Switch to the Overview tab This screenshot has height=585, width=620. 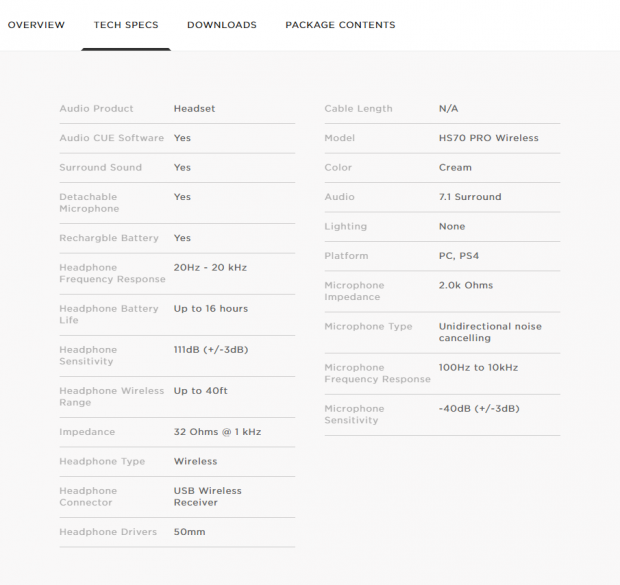coord(36,25)
